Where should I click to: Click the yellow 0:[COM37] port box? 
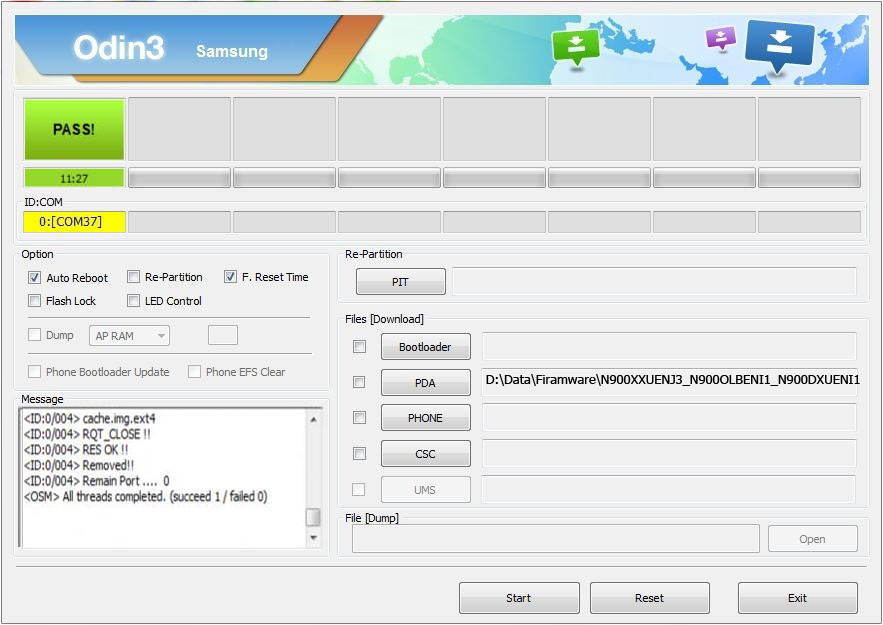(x=74, y=222)
